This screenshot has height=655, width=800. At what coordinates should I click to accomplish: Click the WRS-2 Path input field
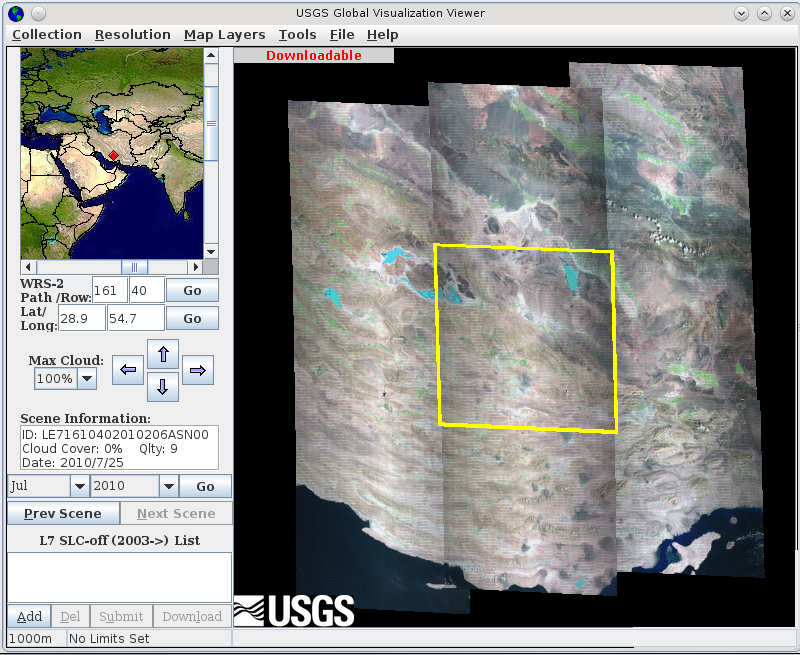pos(110,290)
